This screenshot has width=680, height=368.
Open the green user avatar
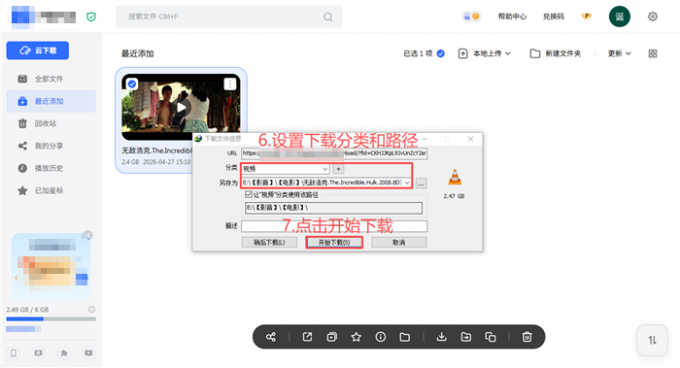point(619,16)
